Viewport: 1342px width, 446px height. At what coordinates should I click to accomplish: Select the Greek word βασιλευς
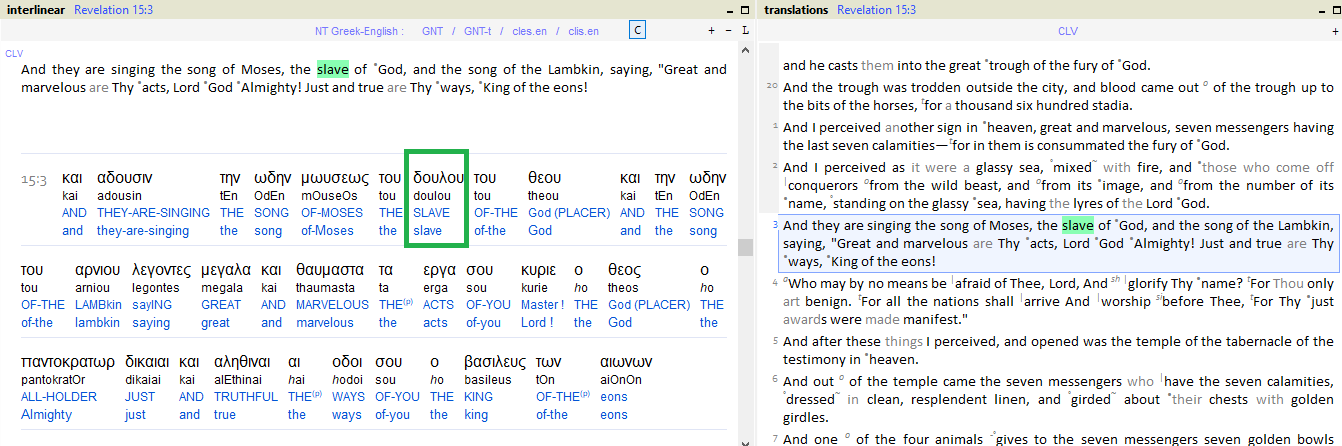[495, 362]
